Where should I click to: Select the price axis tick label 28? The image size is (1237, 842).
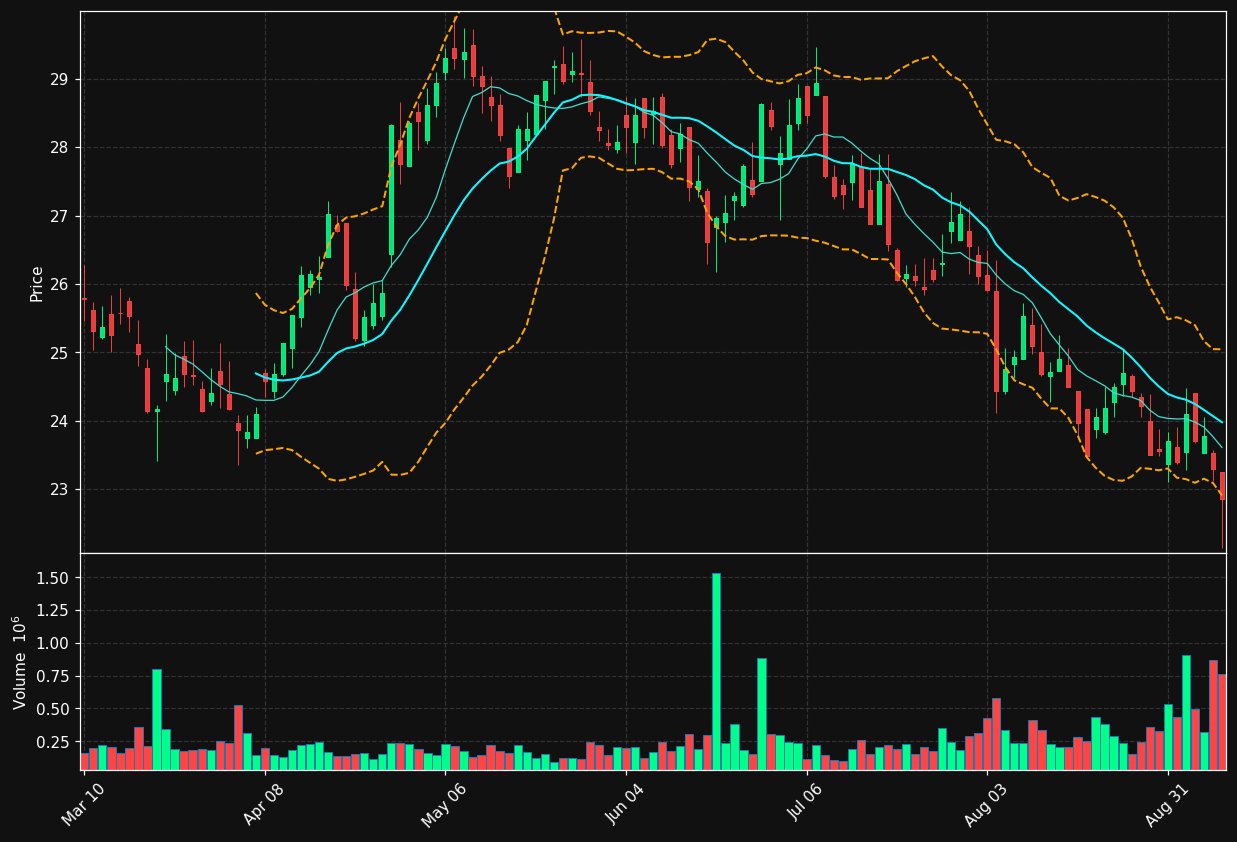click(x=62, y=148)
